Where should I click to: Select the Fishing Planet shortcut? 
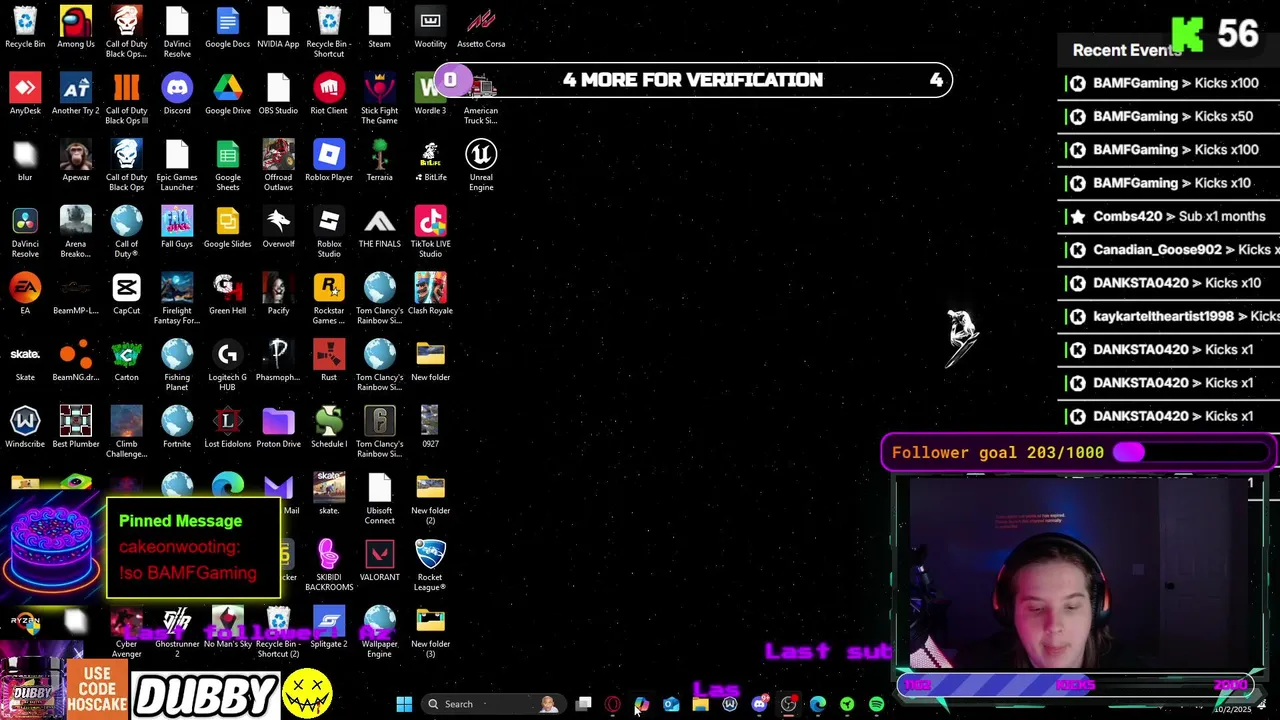(177, 366)
